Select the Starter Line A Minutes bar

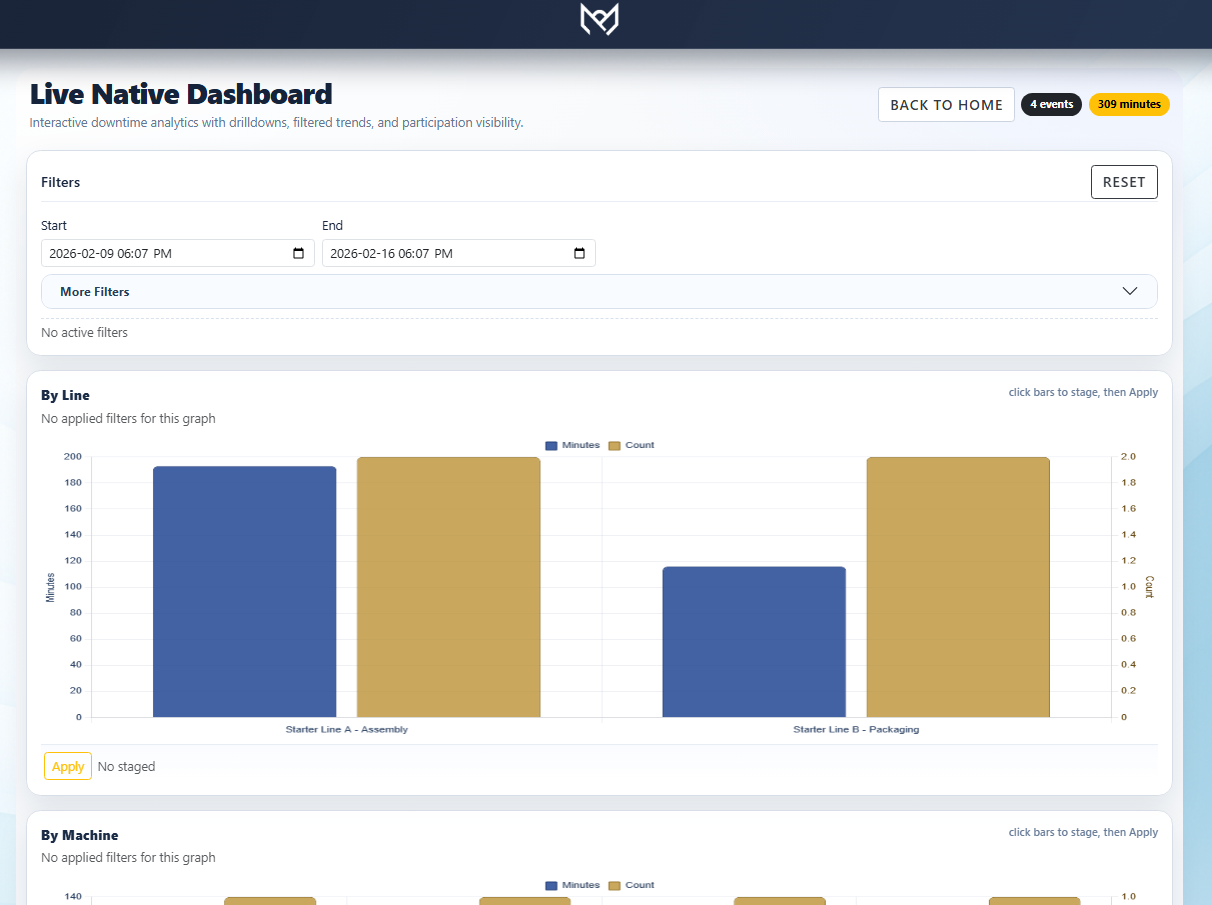(x=244, y=590)
